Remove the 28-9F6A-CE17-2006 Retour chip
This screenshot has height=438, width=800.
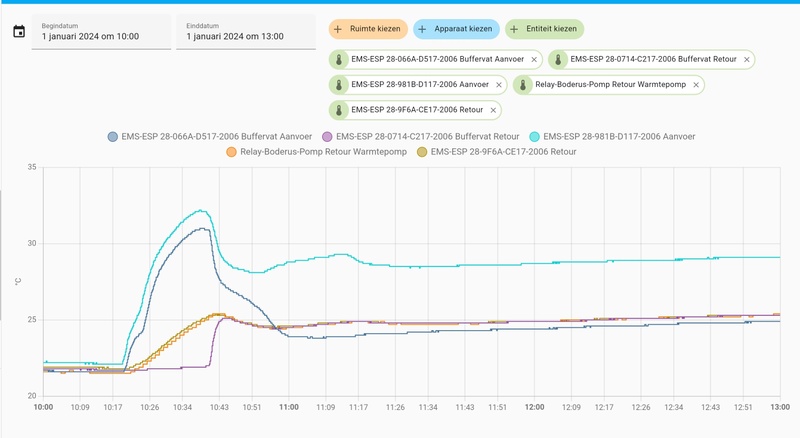click(x=493, y=110)
